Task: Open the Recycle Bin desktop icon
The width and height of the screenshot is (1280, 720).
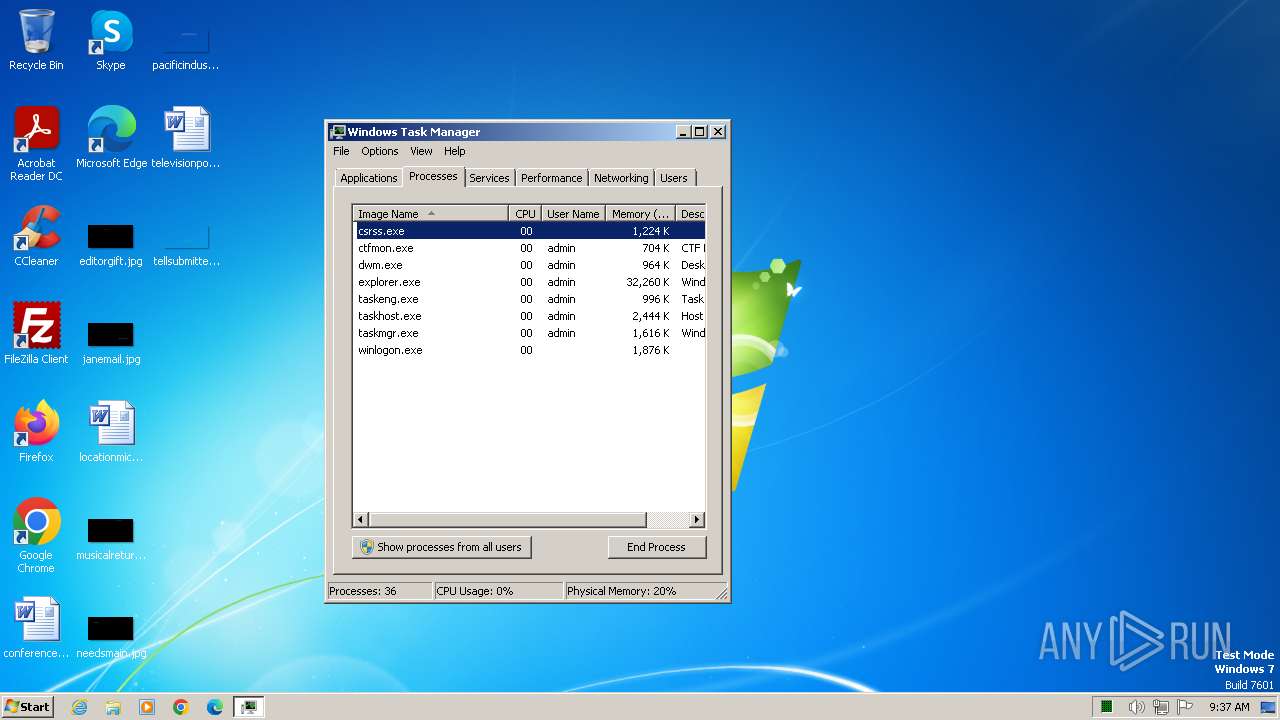Action: [36, 40]
